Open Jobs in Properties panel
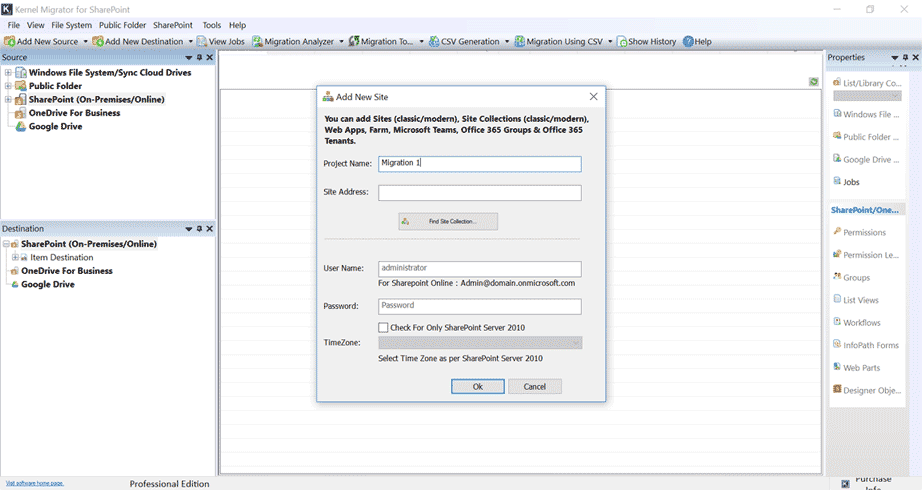This screenshot has height=490, width=922. click(x=846, y=182)
